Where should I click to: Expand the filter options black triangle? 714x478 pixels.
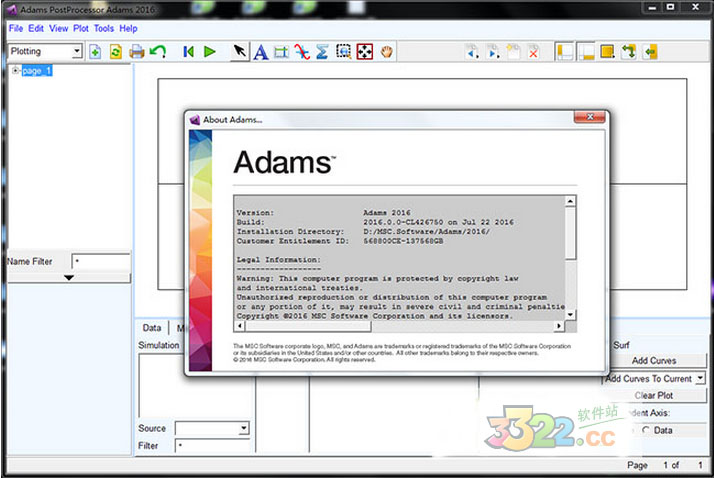(69, 277)
